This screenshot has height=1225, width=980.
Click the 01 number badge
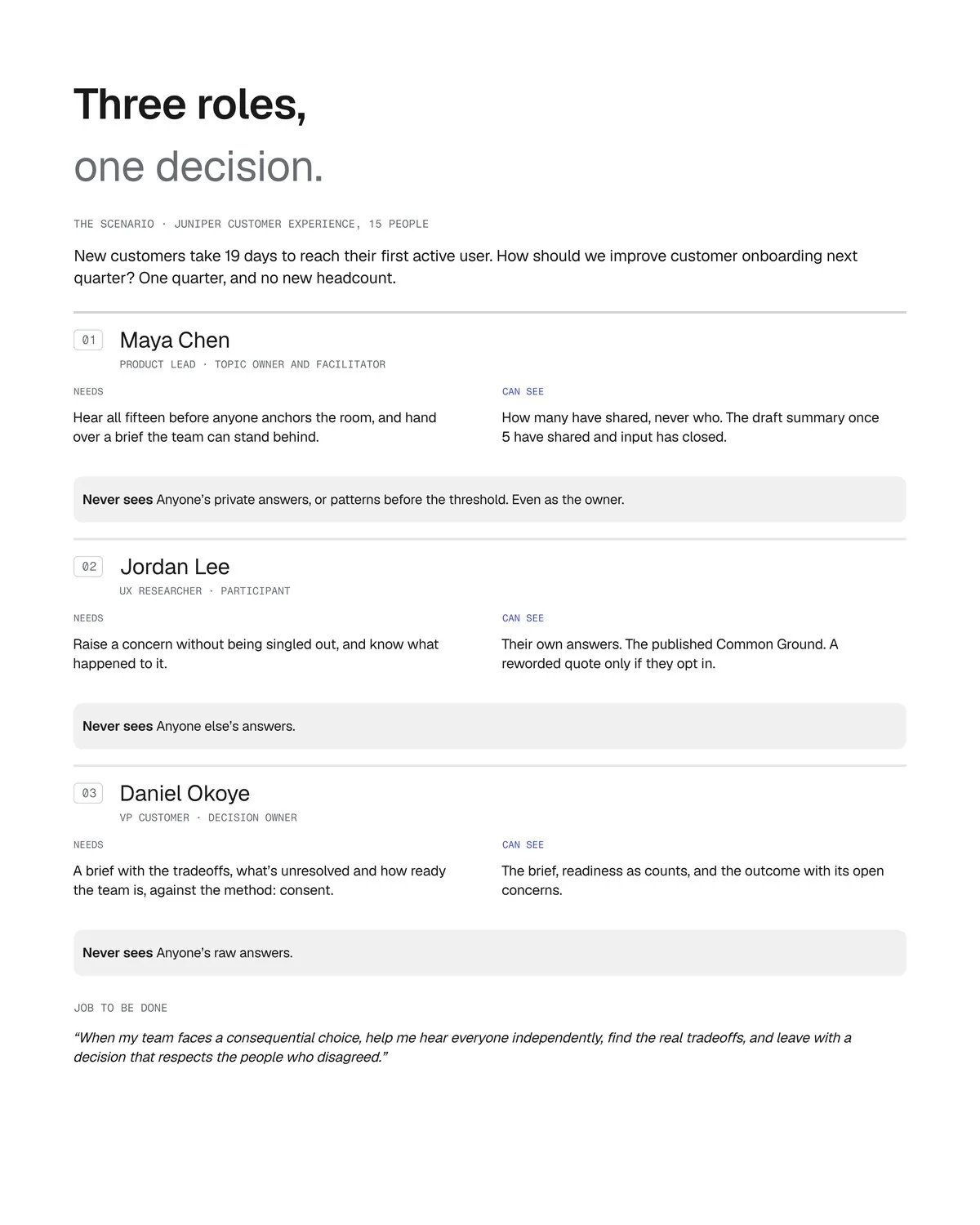pos(88,340)
